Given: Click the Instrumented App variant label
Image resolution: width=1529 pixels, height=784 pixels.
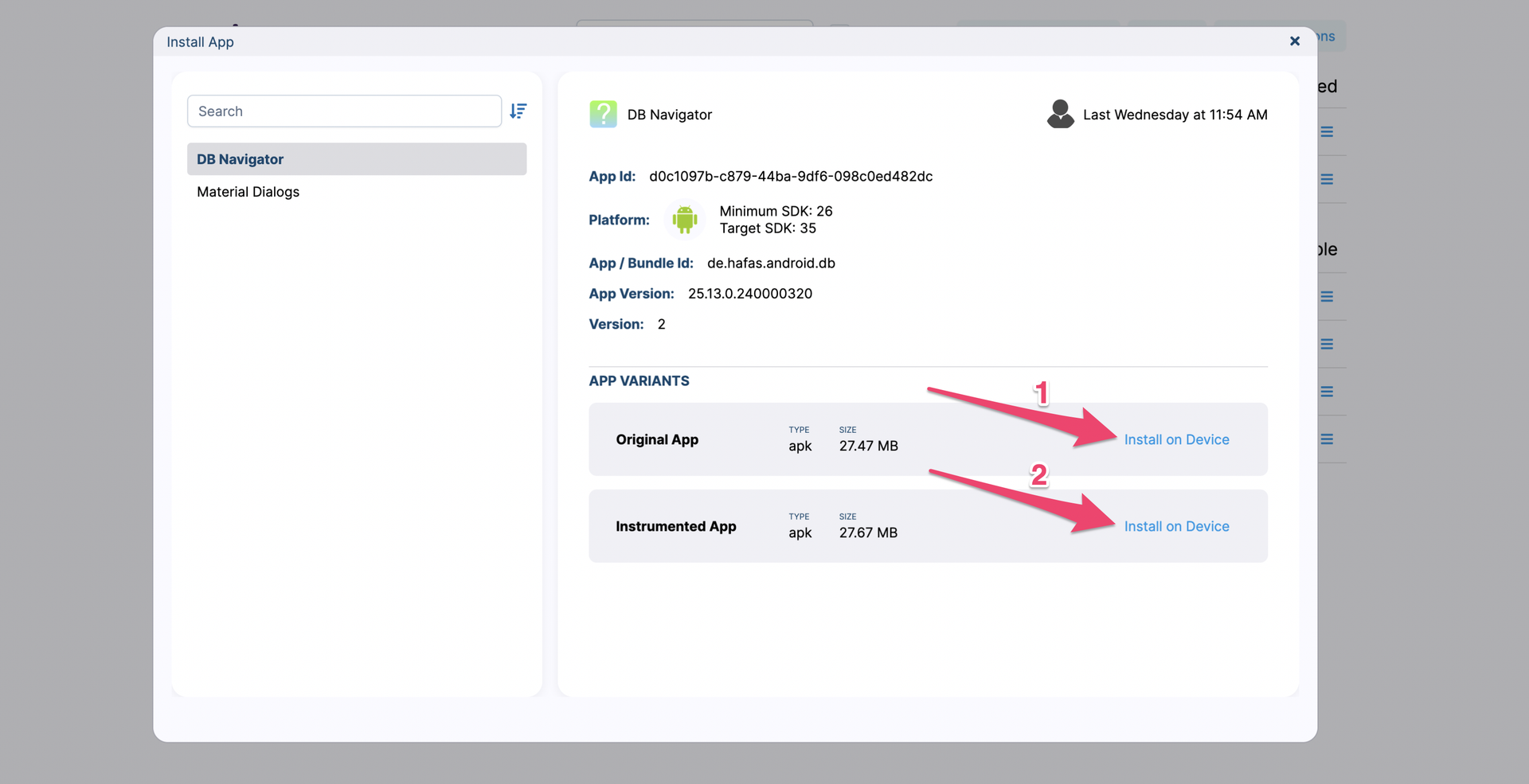Looking at the screenshot, I should [x=676, y=526].
